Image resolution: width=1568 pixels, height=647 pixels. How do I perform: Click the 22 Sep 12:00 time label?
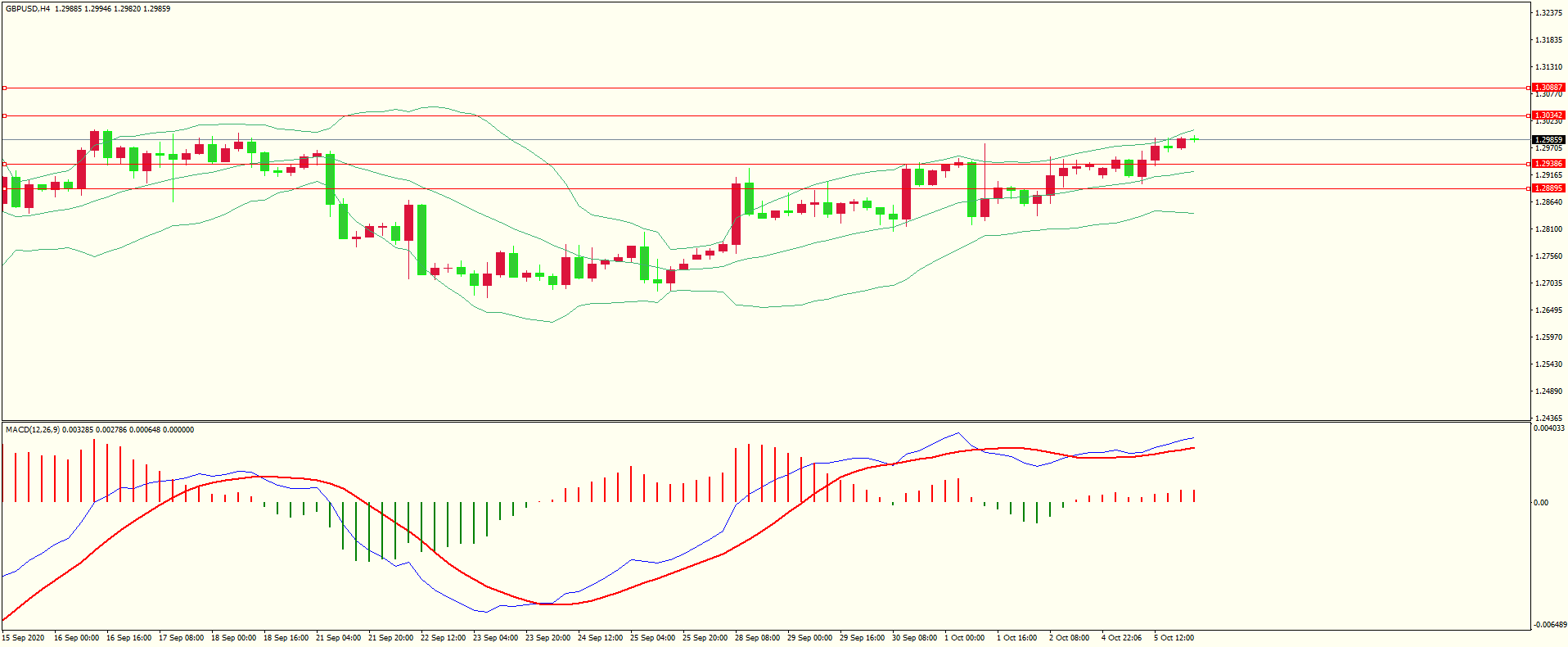click(443, 638)
